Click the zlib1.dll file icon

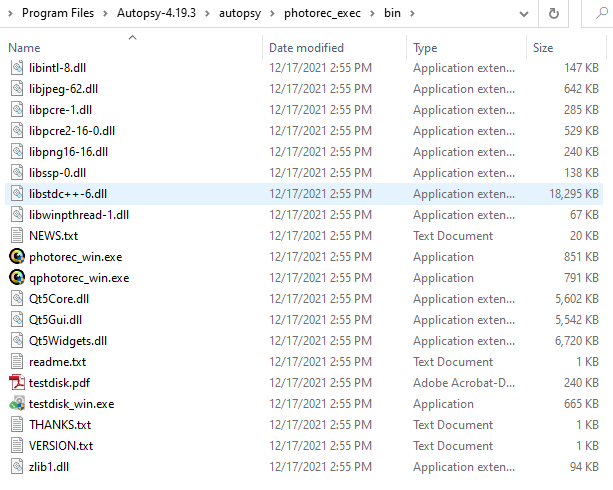point(17,467)
